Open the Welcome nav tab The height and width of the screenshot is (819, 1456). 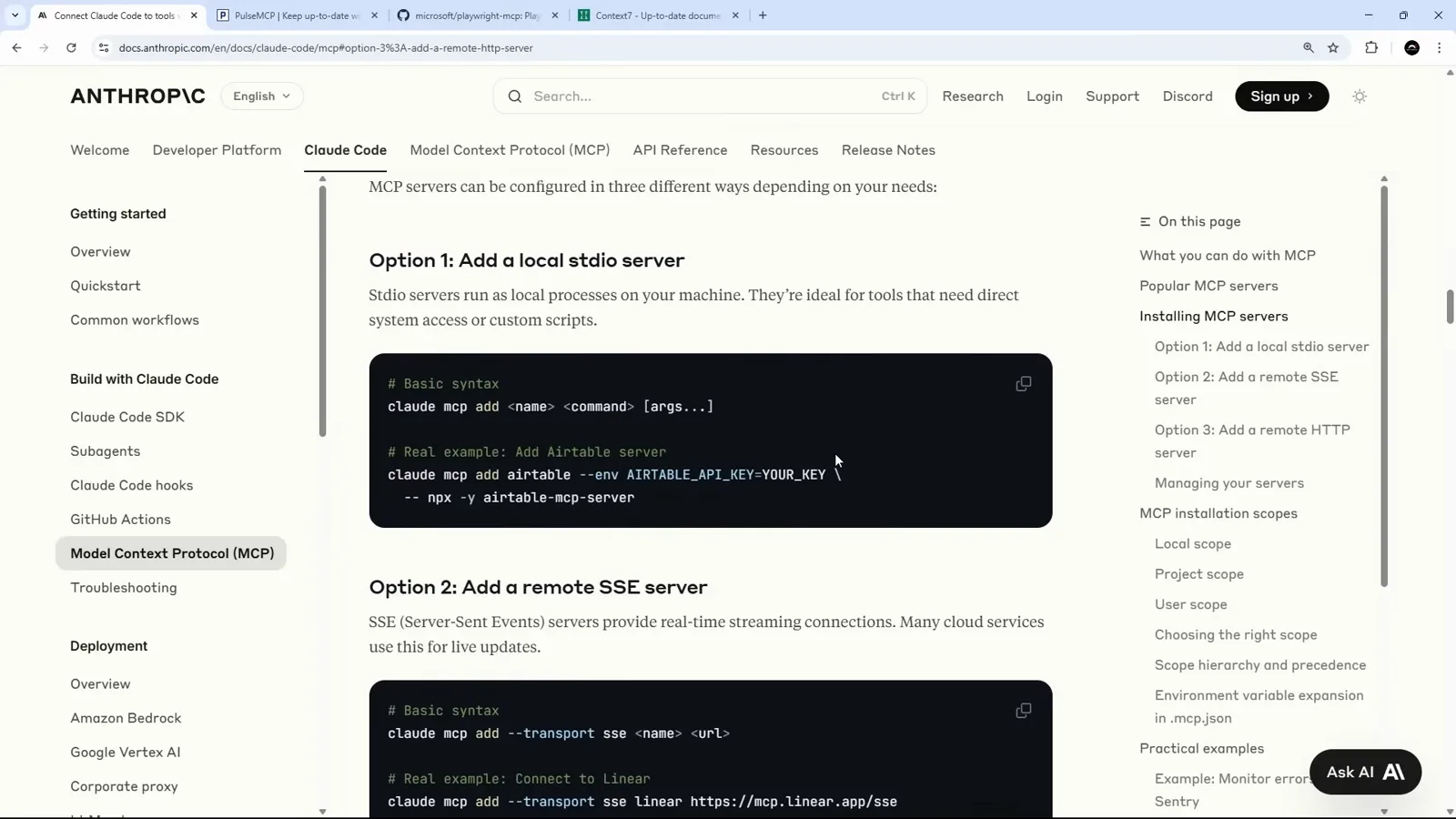click(x=100, y=150)
